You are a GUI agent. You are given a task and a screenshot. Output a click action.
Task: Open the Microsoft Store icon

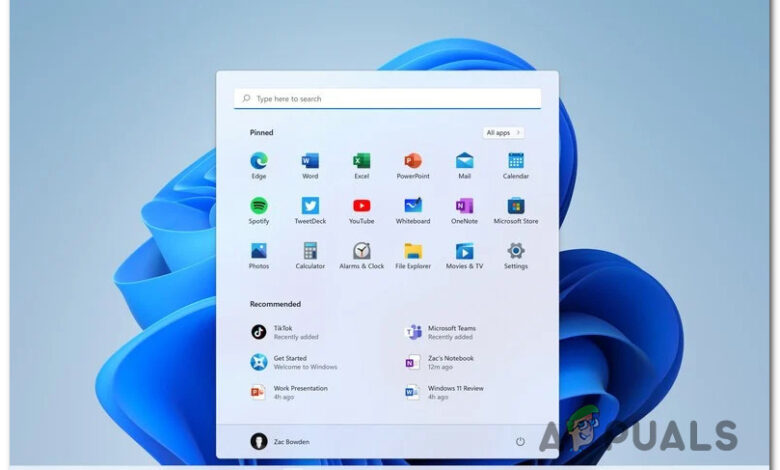tap(516, 206)
